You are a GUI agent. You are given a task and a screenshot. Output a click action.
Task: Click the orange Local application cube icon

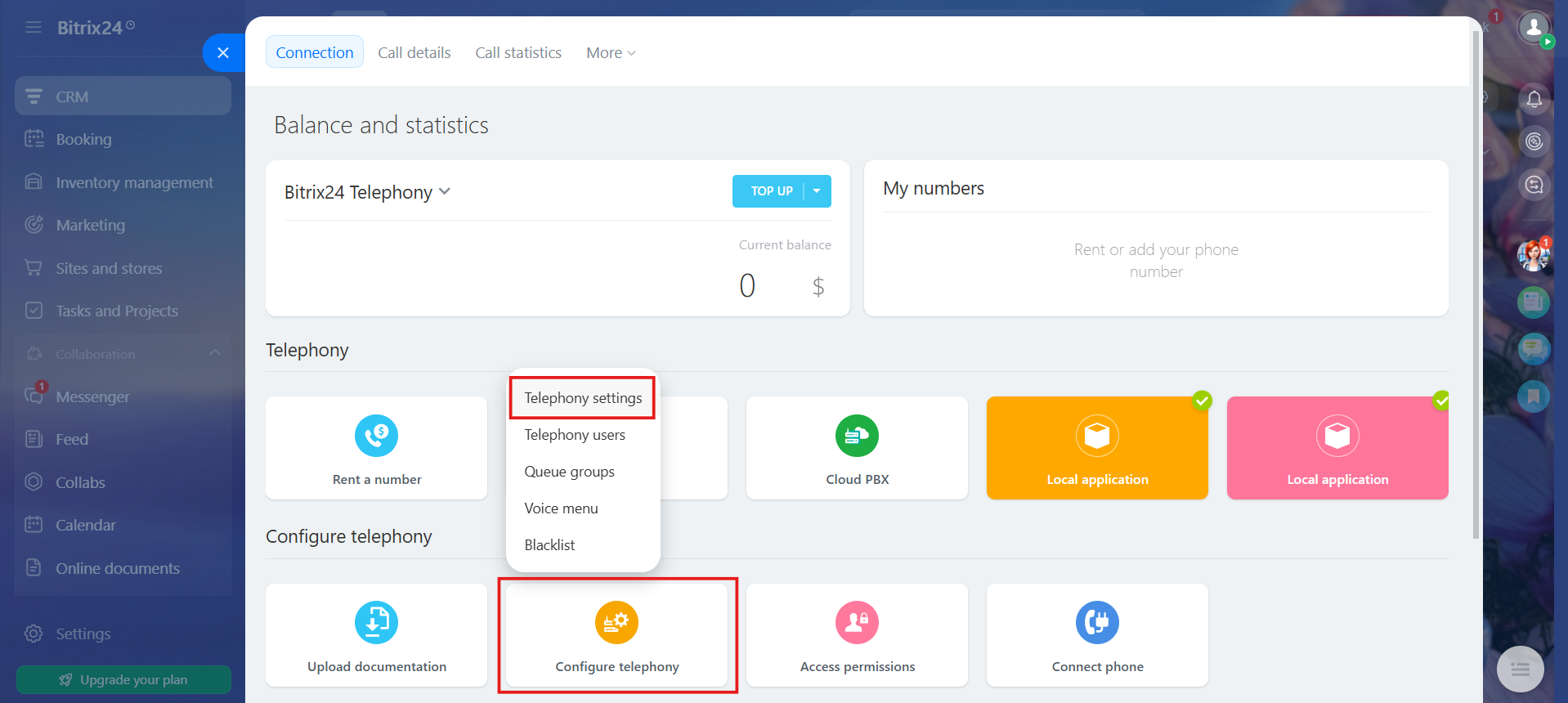click(x=1097, y=436)
